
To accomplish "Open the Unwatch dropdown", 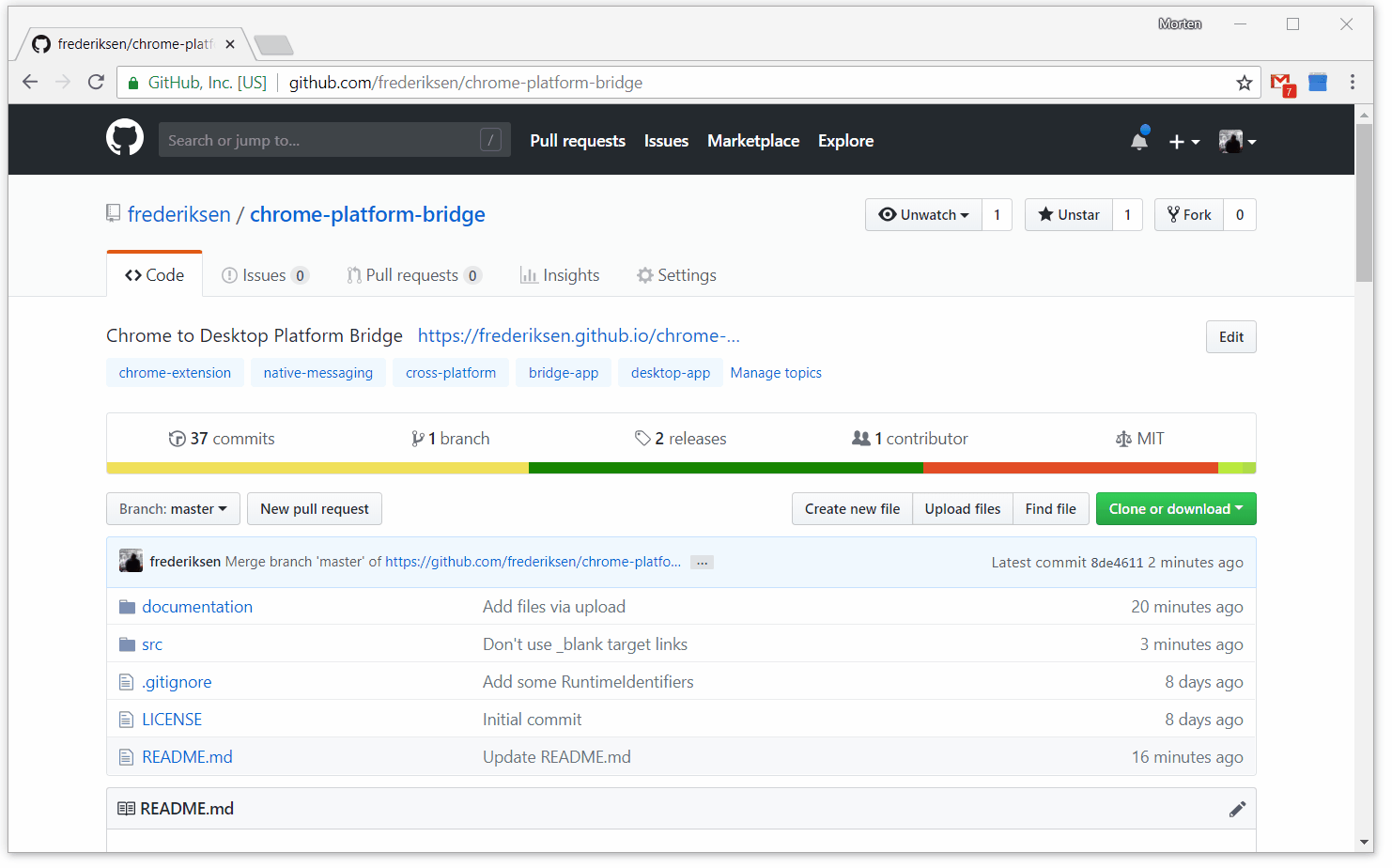I will (923, 215).
